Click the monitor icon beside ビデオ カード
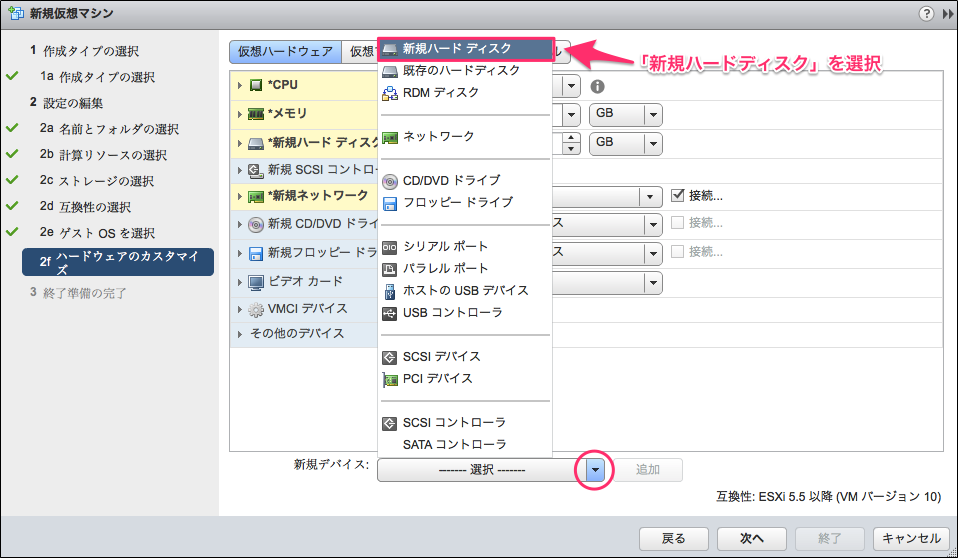Viewport: 958px width, 558px height. point(255,282)
